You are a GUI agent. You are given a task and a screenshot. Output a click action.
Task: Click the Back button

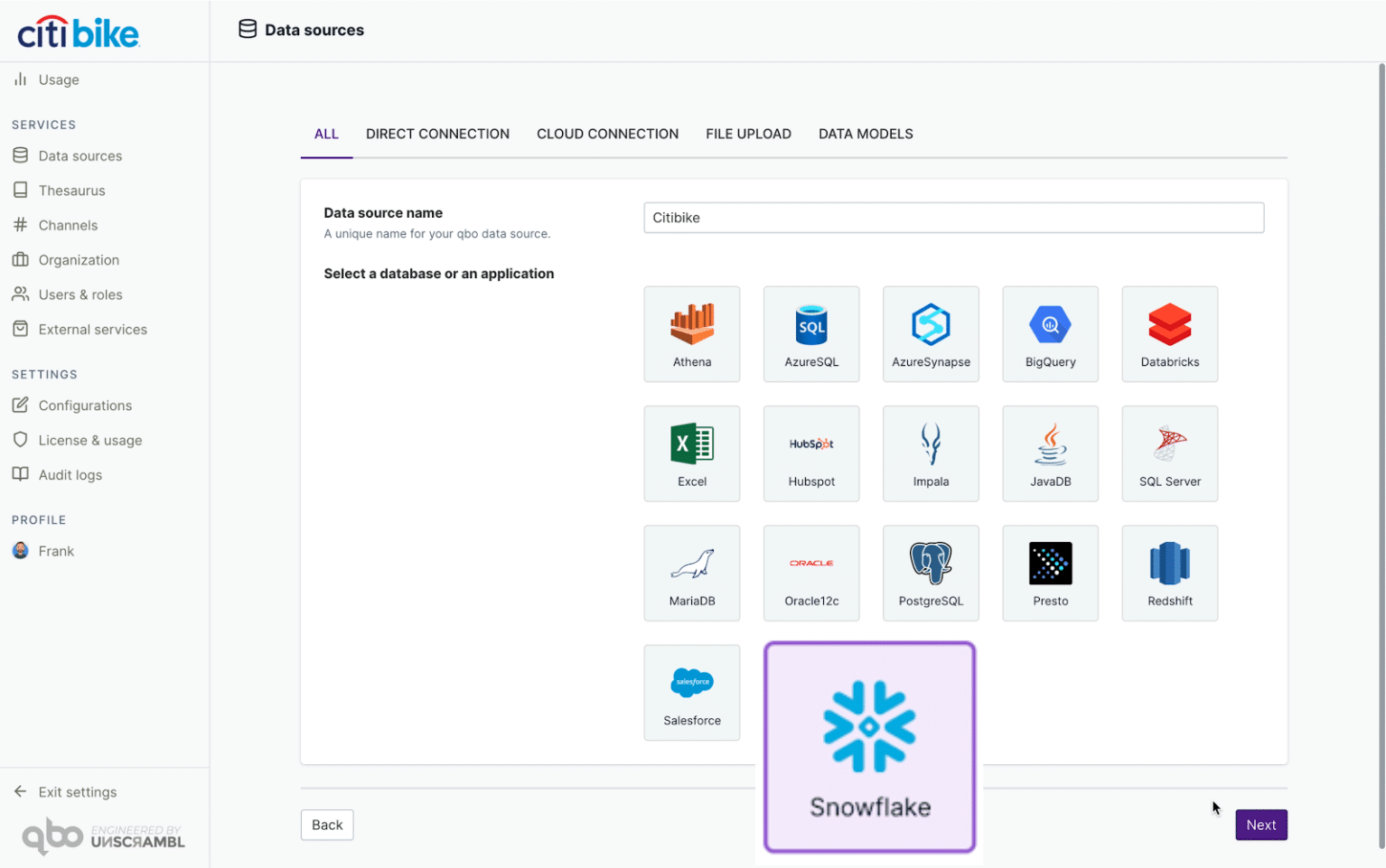(327, 825)
